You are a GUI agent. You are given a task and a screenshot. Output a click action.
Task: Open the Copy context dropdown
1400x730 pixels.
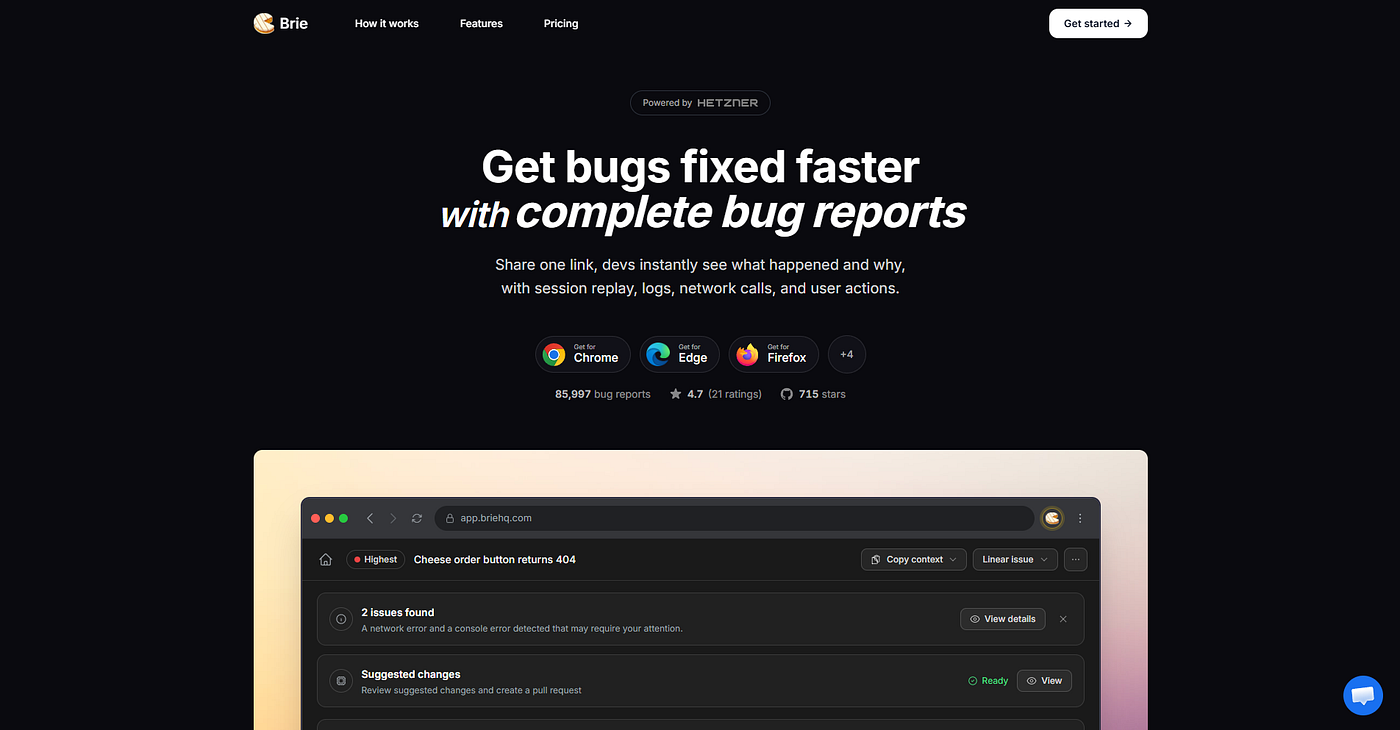pos(914,559)
